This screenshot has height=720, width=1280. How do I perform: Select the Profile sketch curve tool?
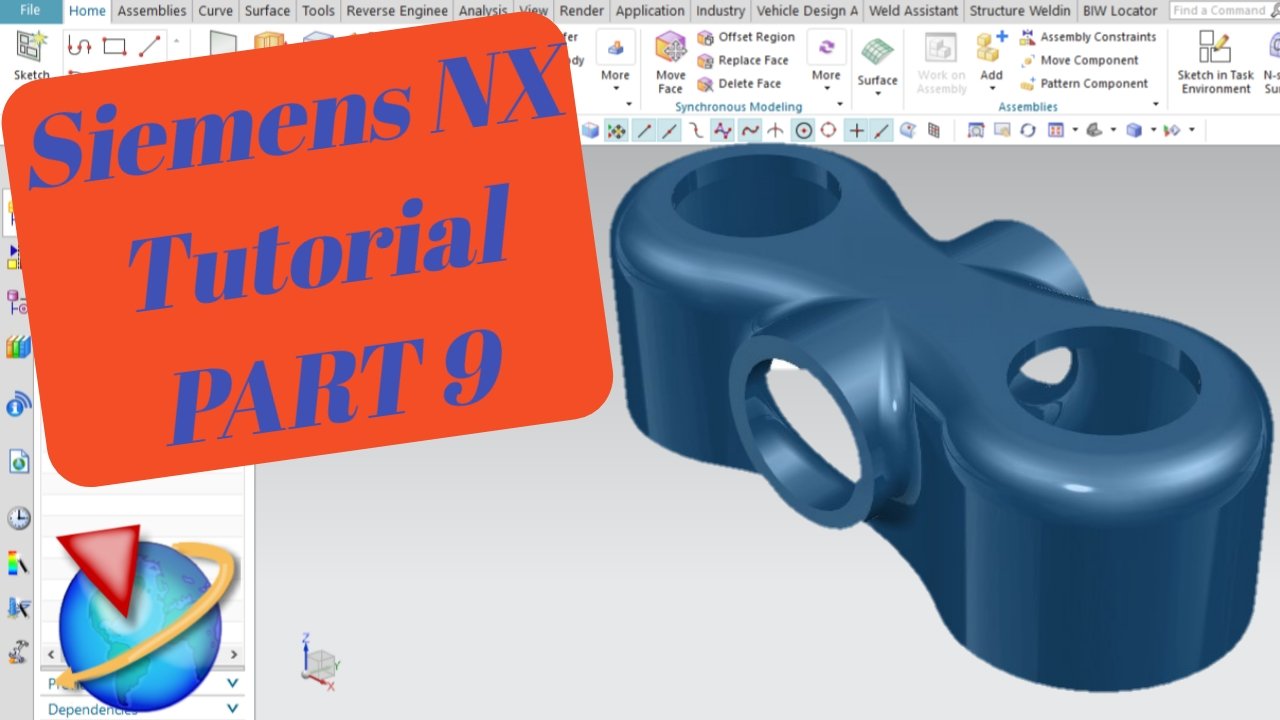(x=80, y=46)
